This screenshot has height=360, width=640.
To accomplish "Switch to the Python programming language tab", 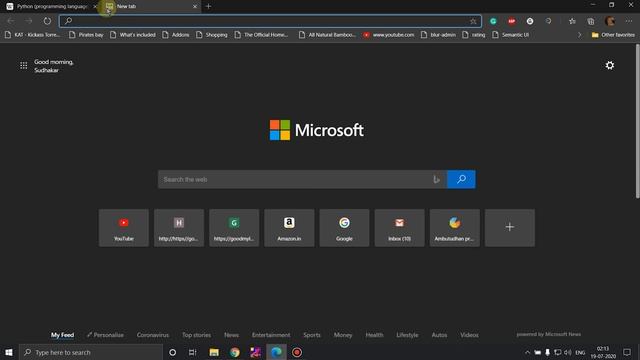I will tap(49, 7).
